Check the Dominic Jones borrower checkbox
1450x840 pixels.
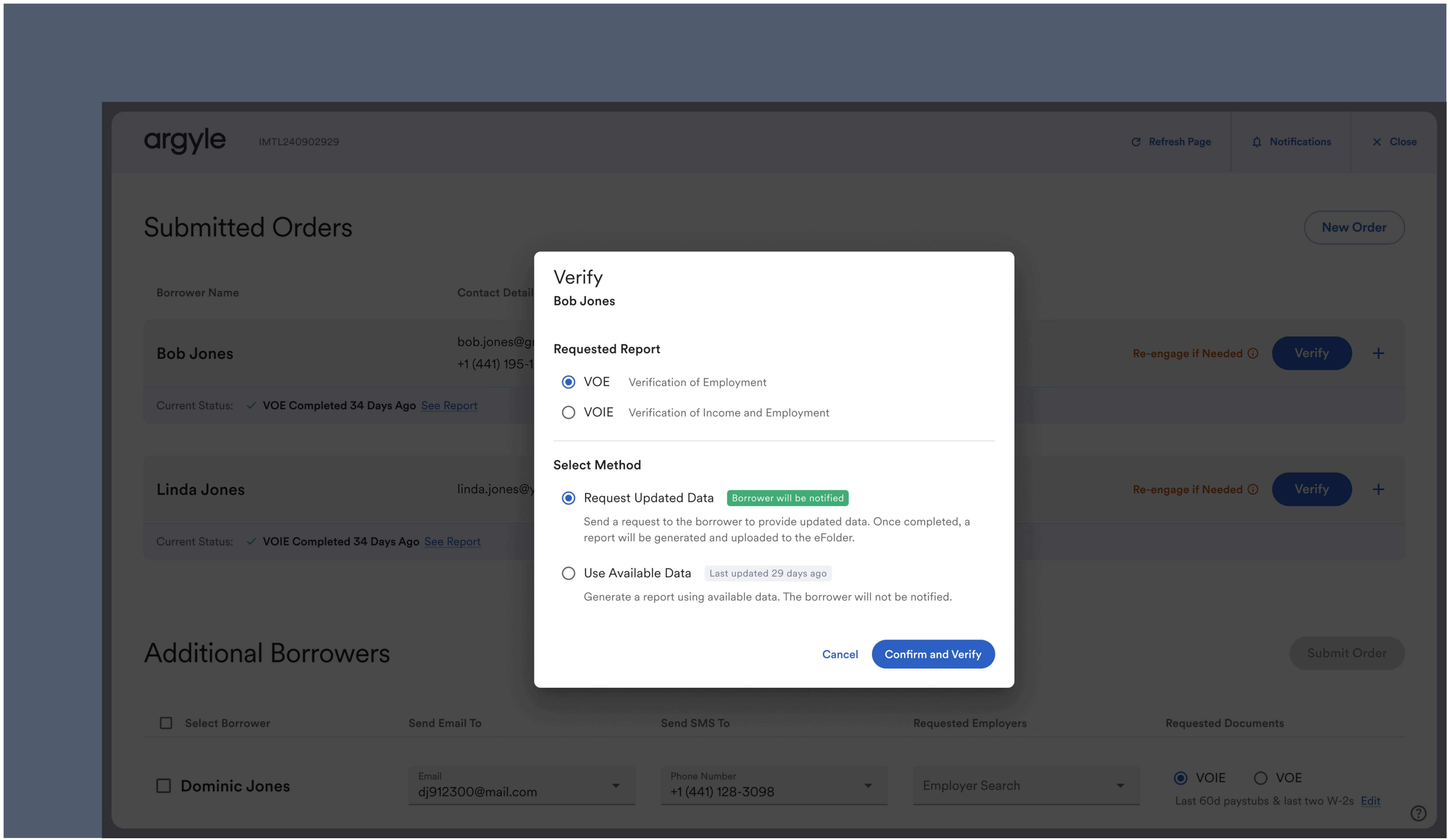point(164,785)
